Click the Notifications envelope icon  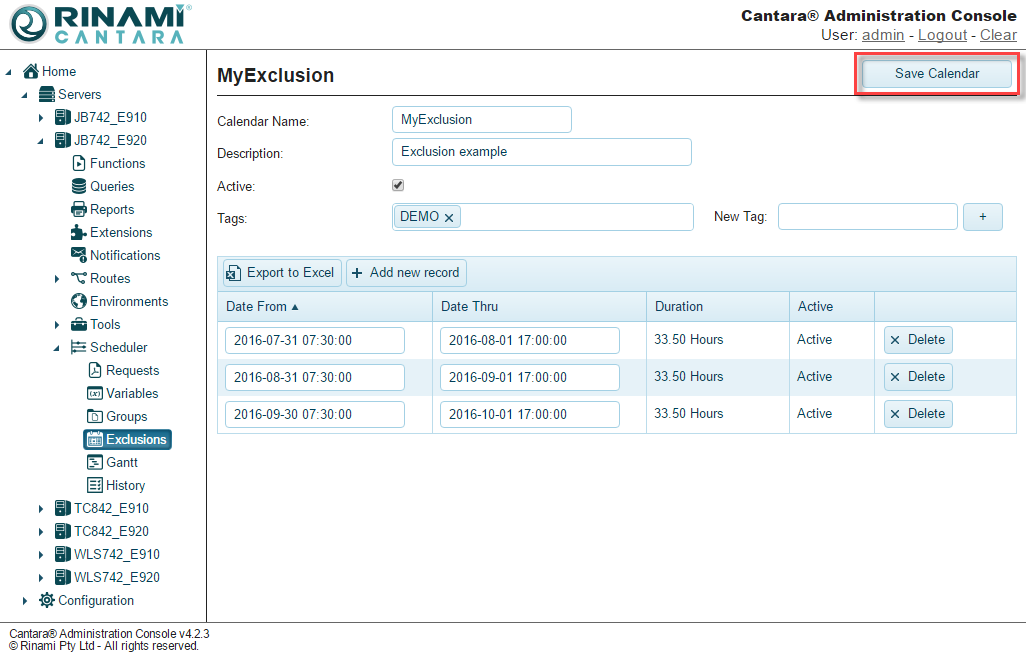point(79,255)
